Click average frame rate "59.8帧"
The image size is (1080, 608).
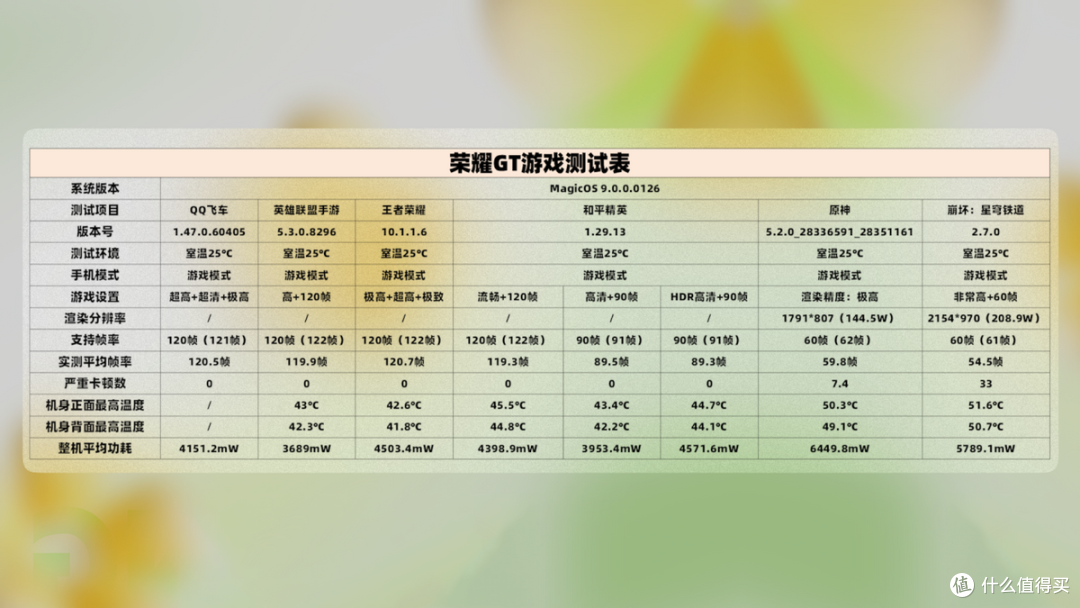[840, 361]
